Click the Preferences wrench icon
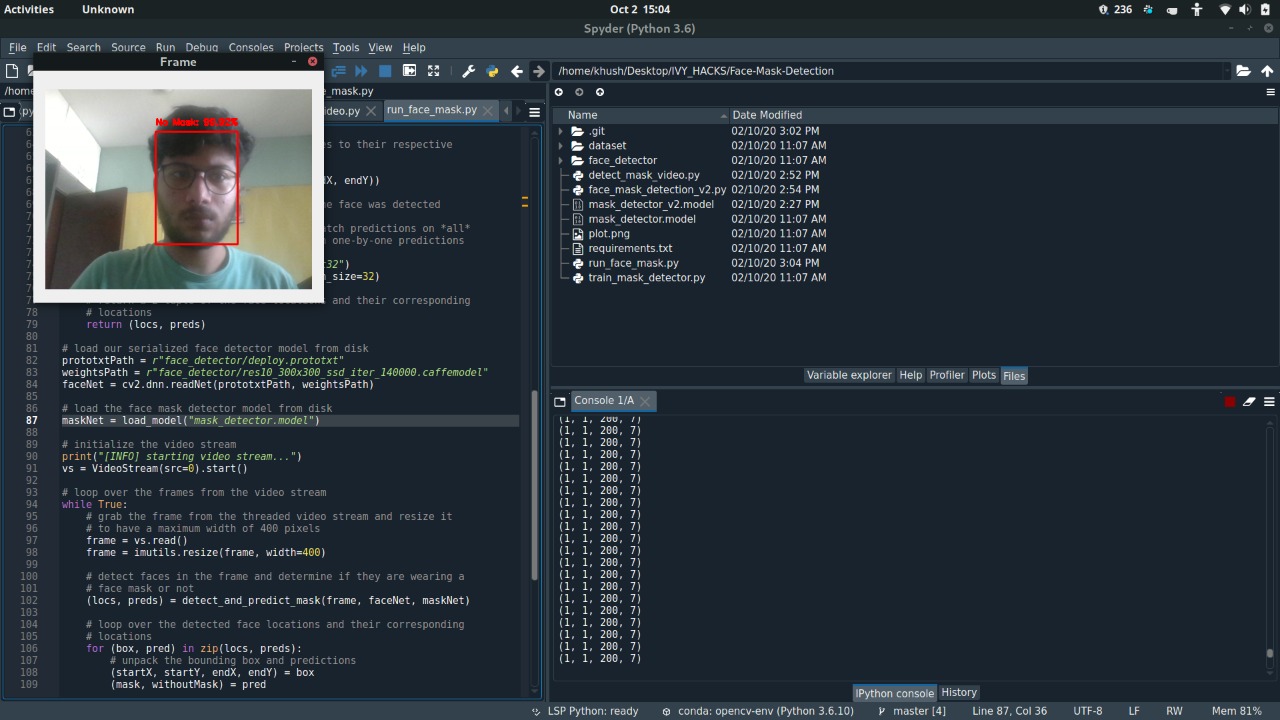Image resolution: width=1280 pixels, height=720 pixels. coord(468,71)
